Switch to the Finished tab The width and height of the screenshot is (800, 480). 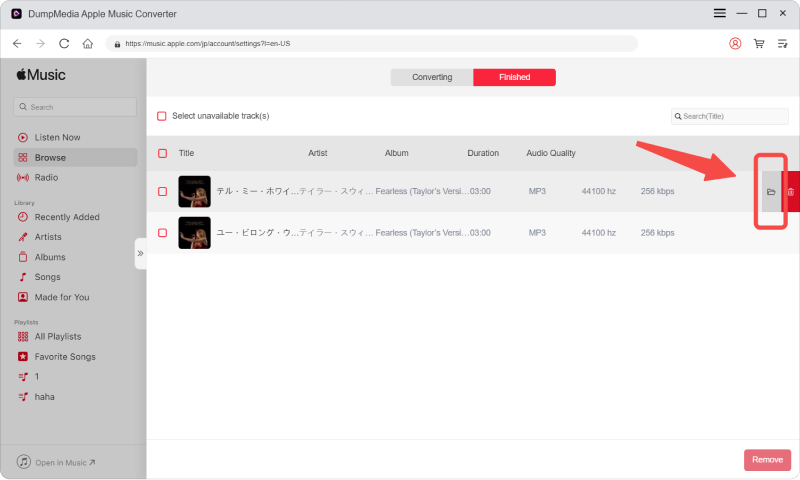tap(514, 78)
